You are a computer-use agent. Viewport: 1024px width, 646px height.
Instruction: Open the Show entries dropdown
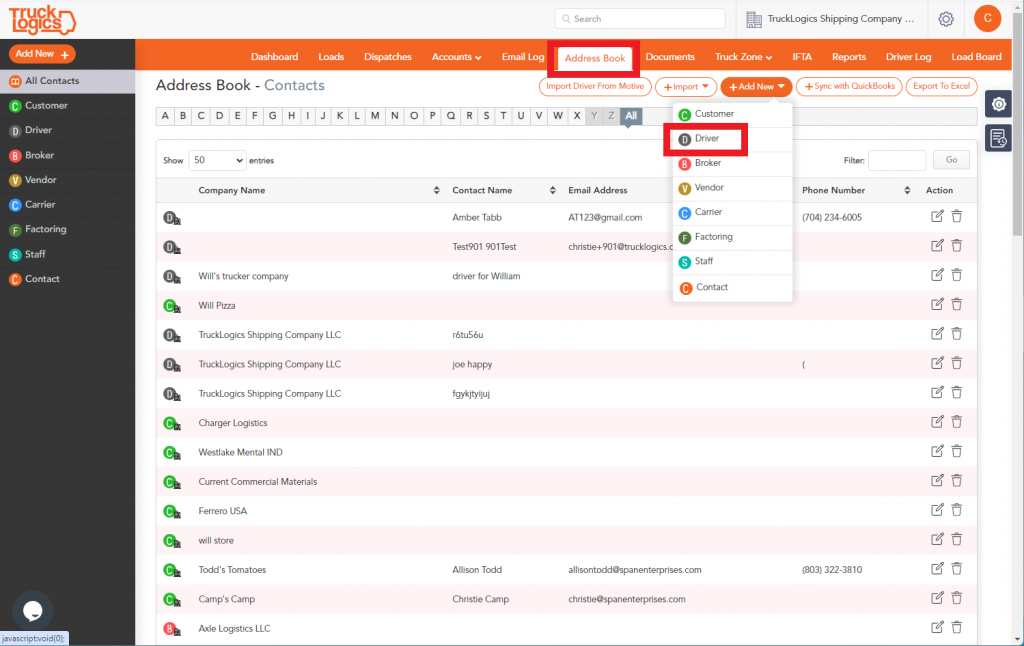217,160
